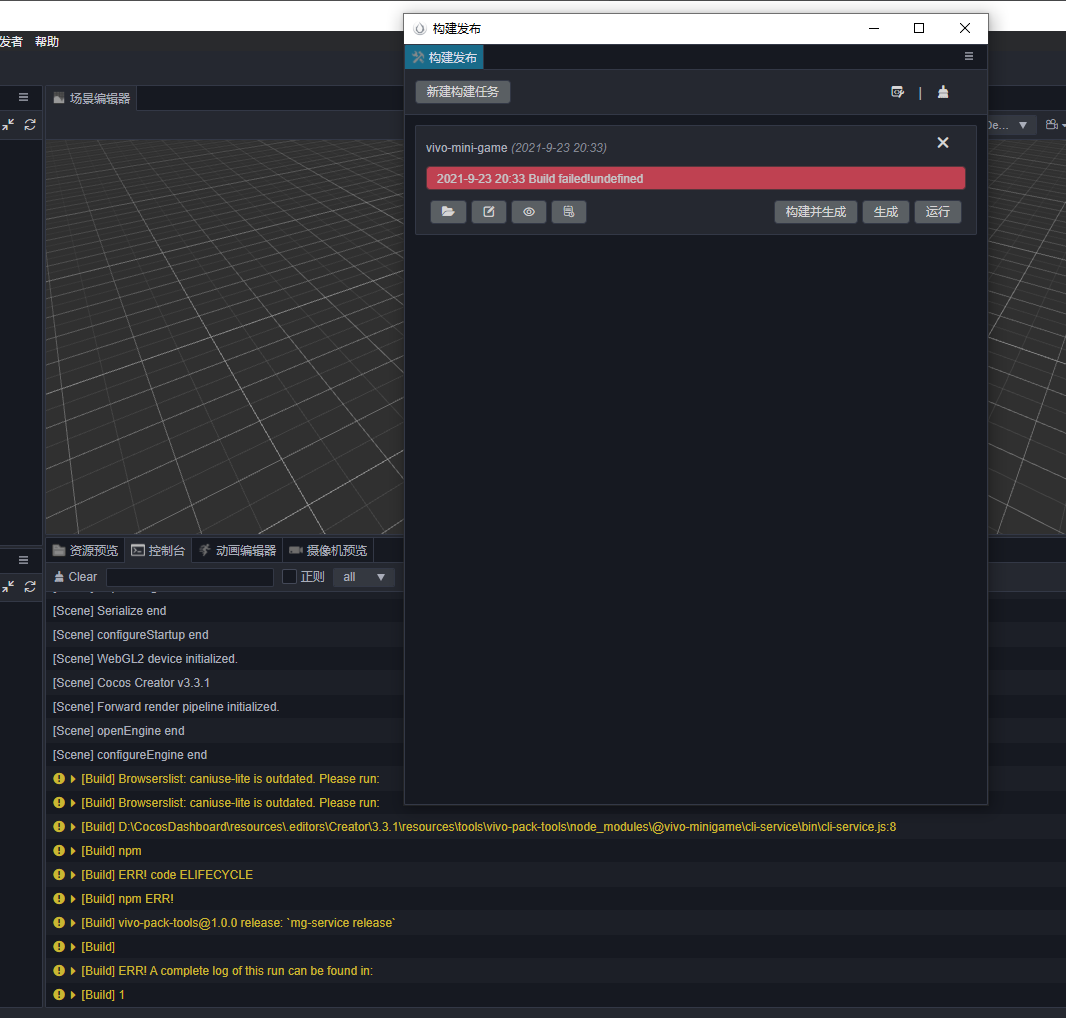
Task: Expand '[Build] npm' log entry
Action: tap(73, 851)
